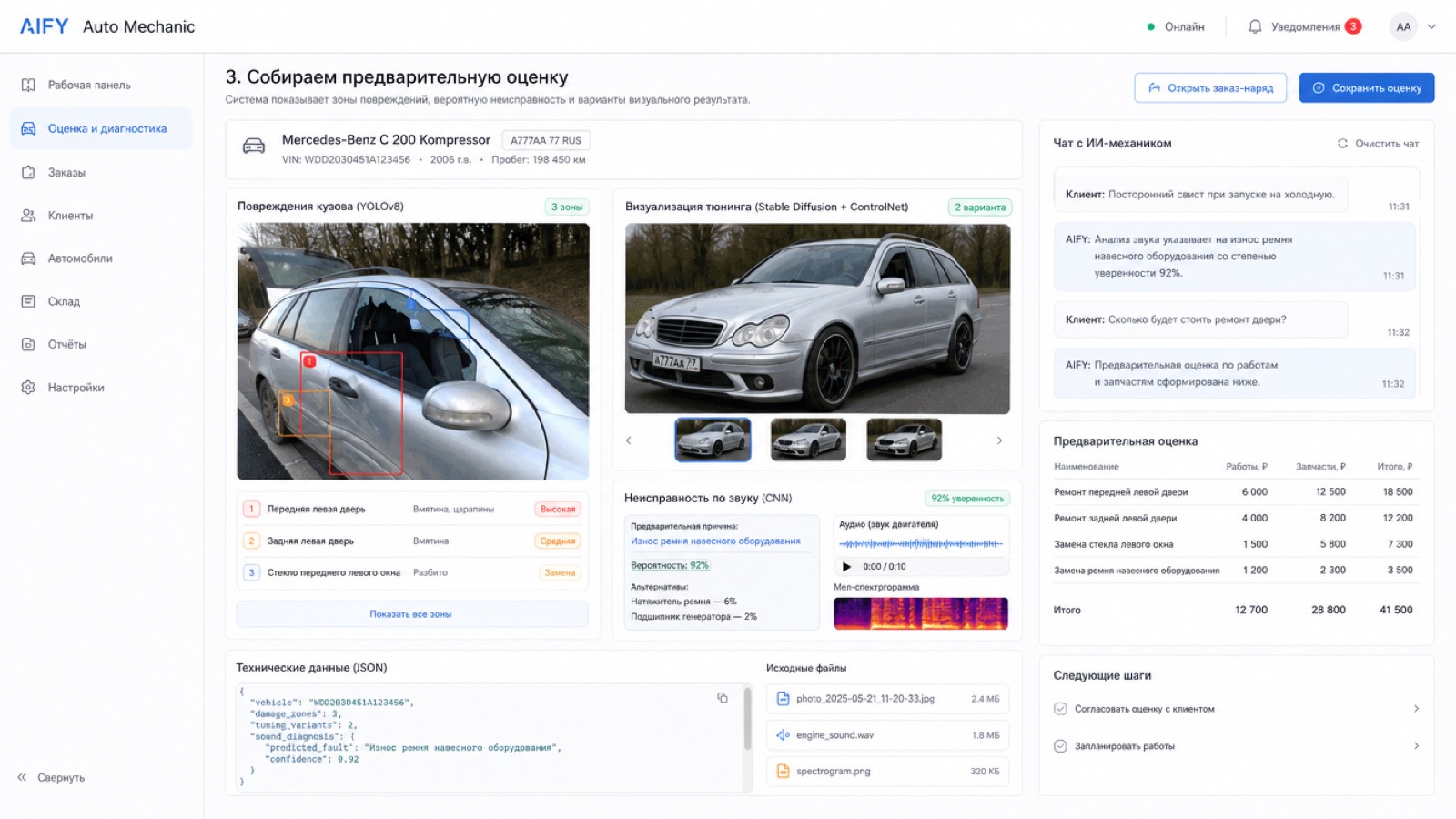Click the JSON panel scrollbar

(748, 719)
